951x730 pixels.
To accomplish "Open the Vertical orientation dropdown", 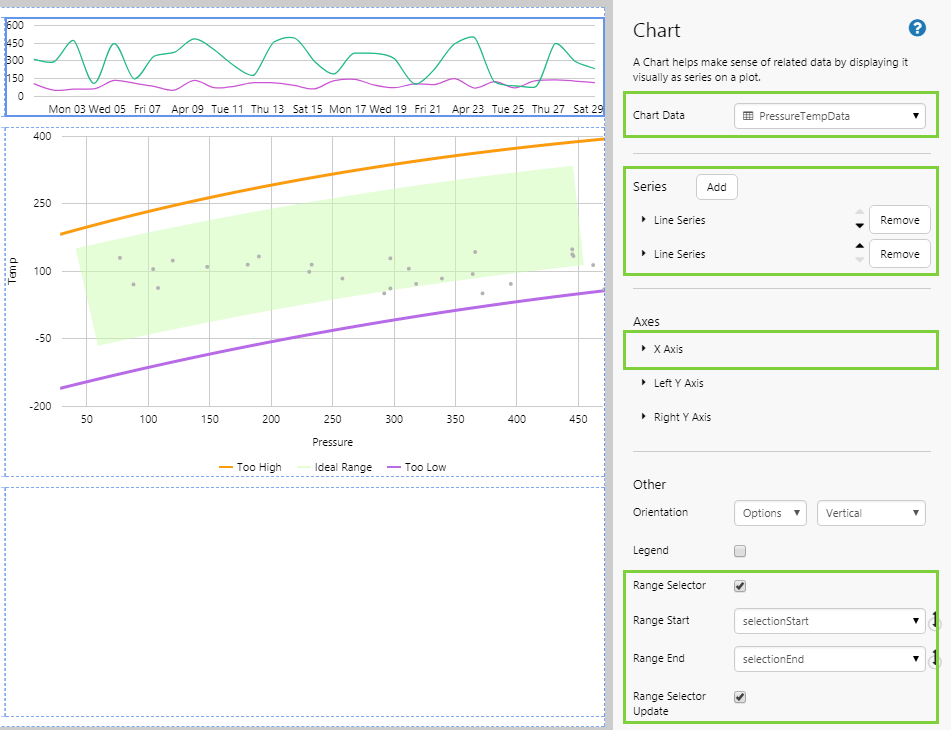I will pos(871,513).
